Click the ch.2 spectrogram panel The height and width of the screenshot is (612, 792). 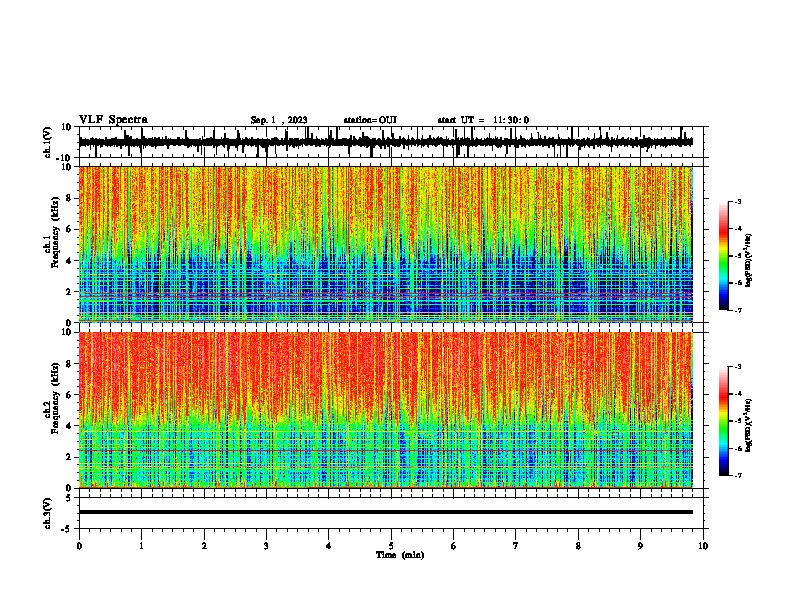coord(385,410)
